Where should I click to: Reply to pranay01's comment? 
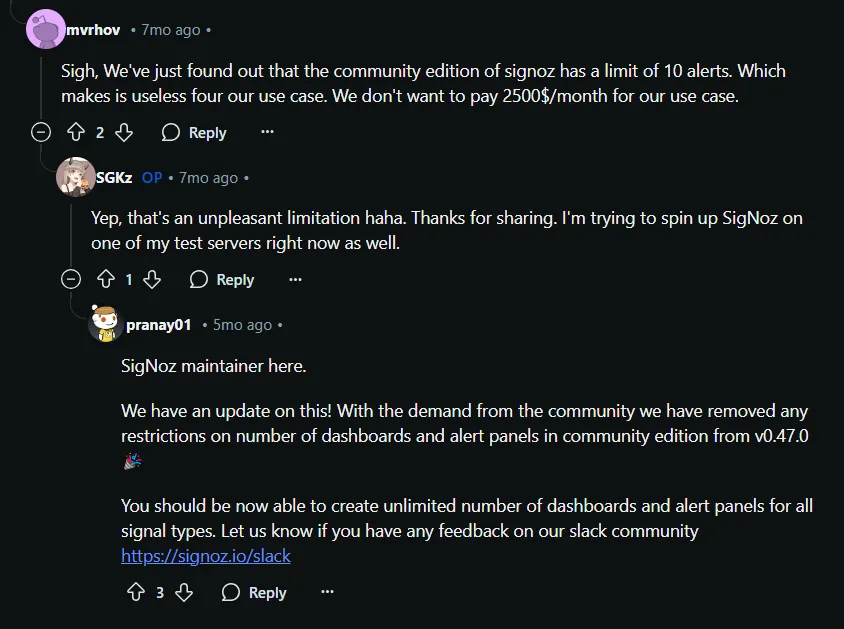[x=254, y=593]
